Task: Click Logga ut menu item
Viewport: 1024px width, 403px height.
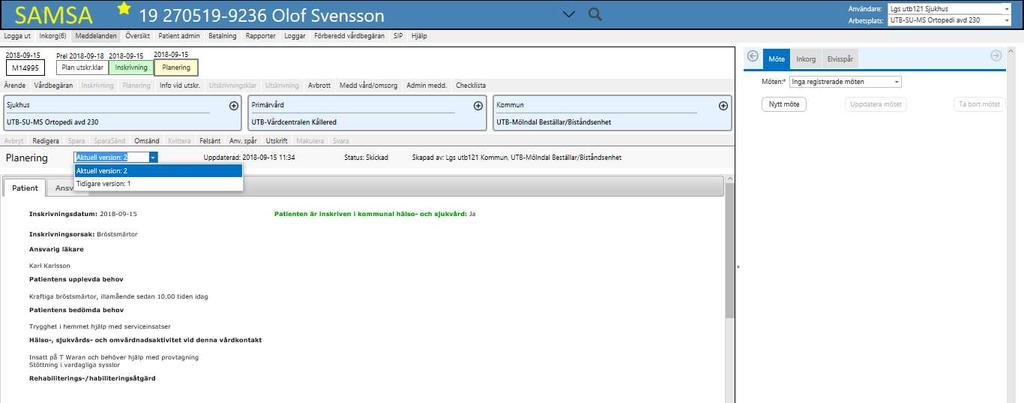Action: point(17,36)
